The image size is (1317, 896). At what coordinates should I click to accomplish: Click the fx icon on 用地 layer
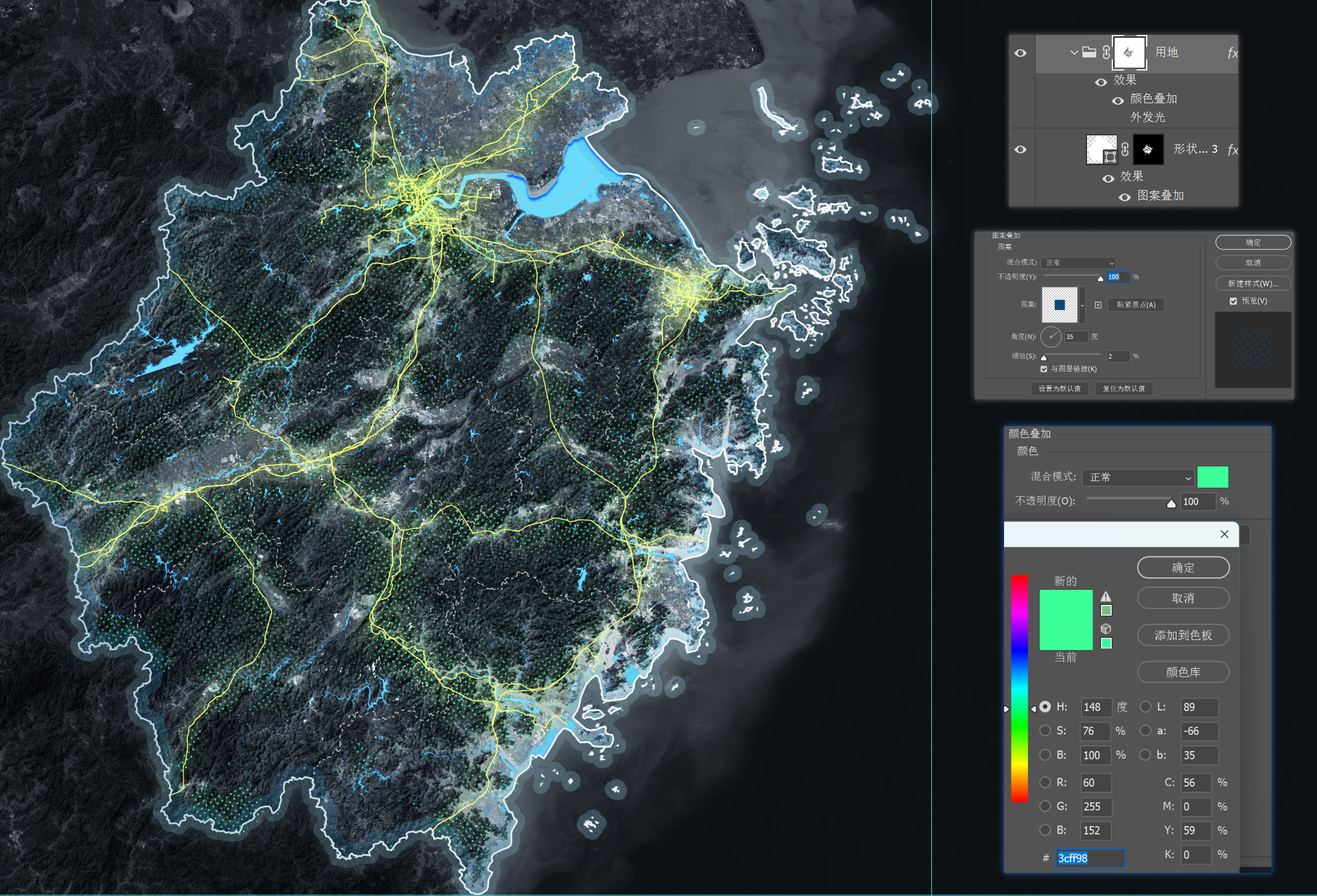(x=1232, y=52)
